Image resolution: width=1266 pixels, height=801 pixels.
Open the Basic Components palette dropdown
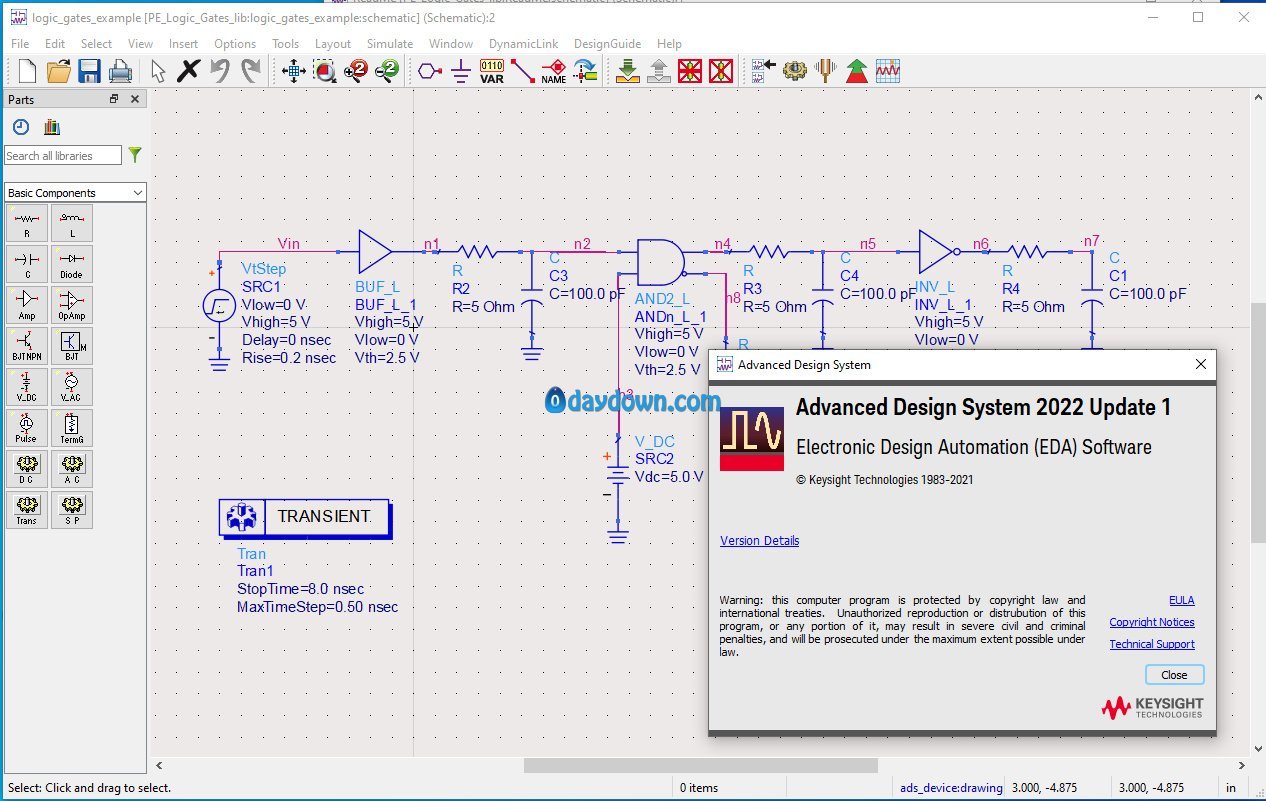(x=75, y=193)
